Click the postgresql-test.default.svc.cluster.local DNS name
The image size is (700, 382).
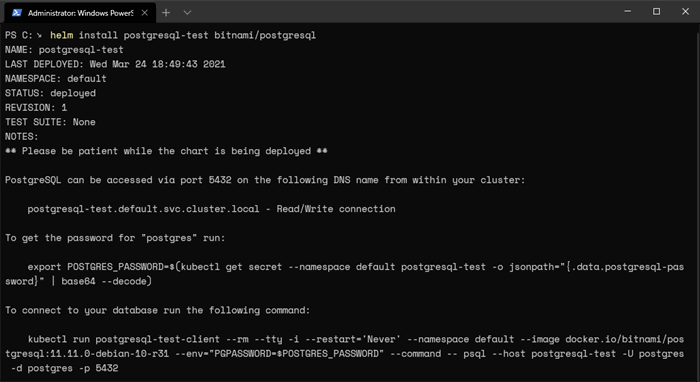(x=143, y=209)
